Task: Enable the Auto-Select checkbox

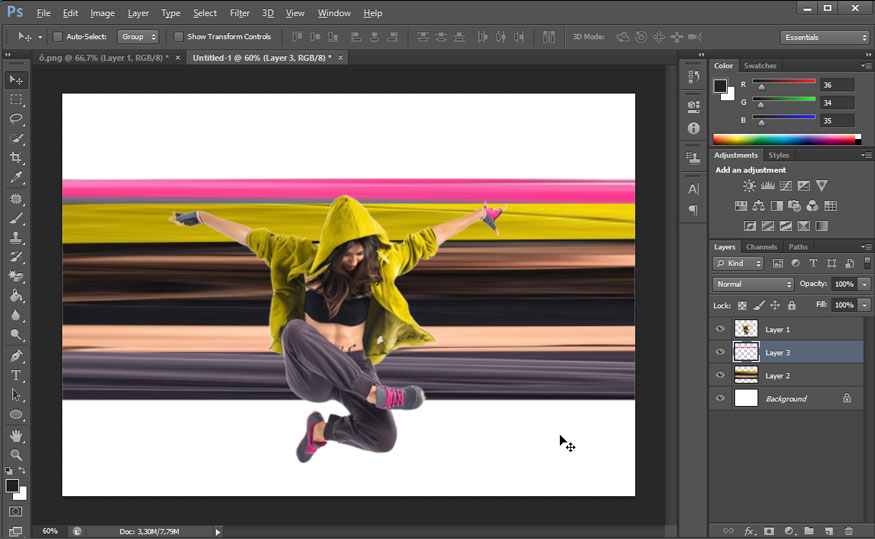Action: pyautogui.click(x=57, y=37)
